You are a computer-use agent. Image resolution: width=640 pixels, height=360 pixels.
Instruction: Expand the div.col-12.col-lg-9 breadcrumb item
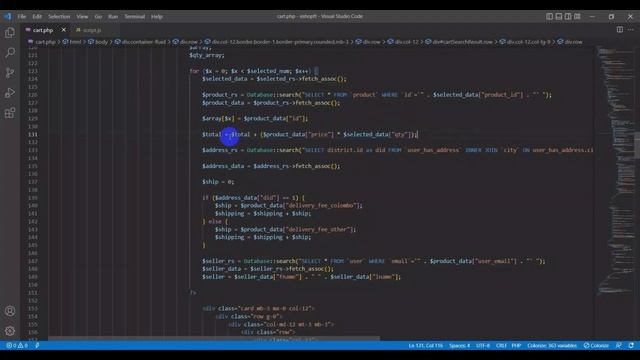525,42
